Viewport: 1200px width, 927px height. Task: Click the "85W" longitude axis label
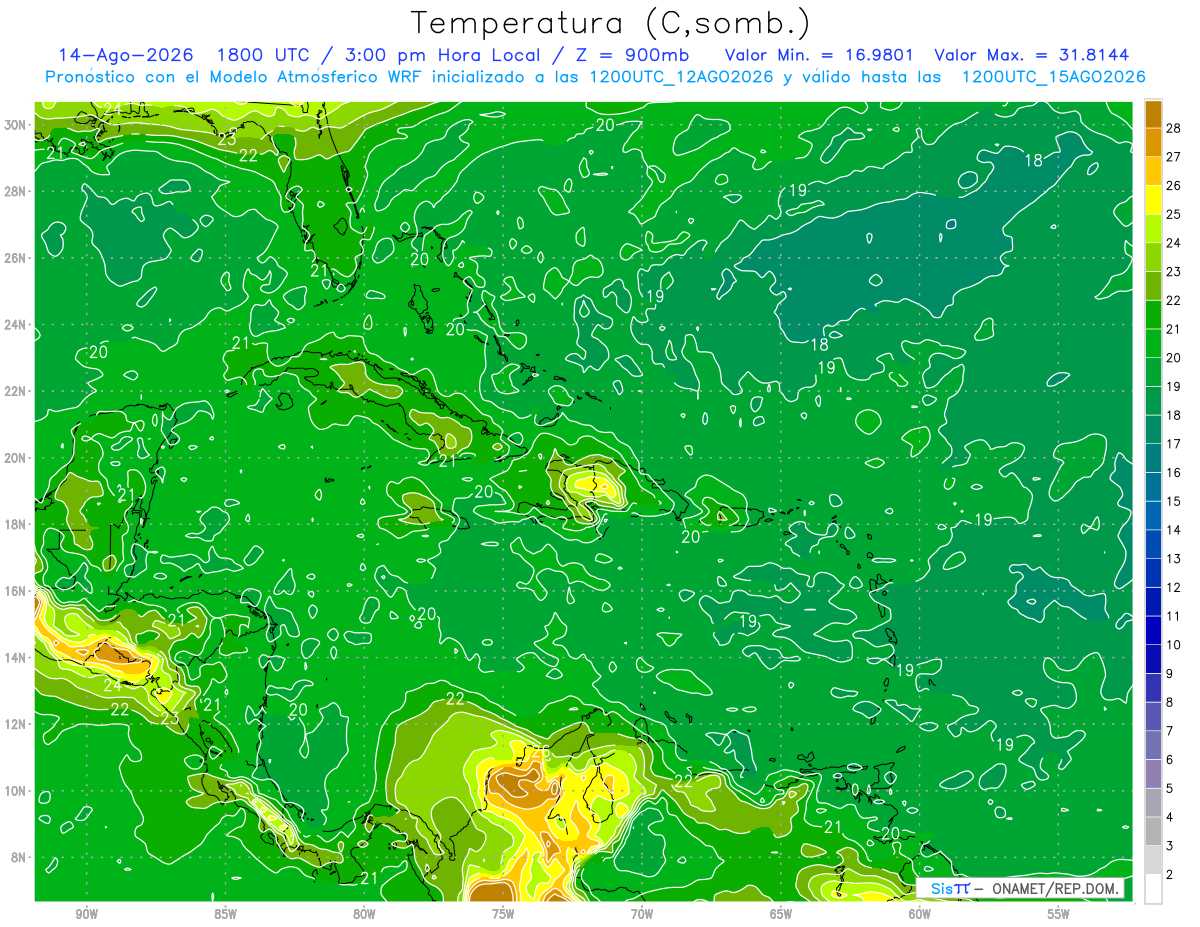pyautogui.click(x=225, y=914)
